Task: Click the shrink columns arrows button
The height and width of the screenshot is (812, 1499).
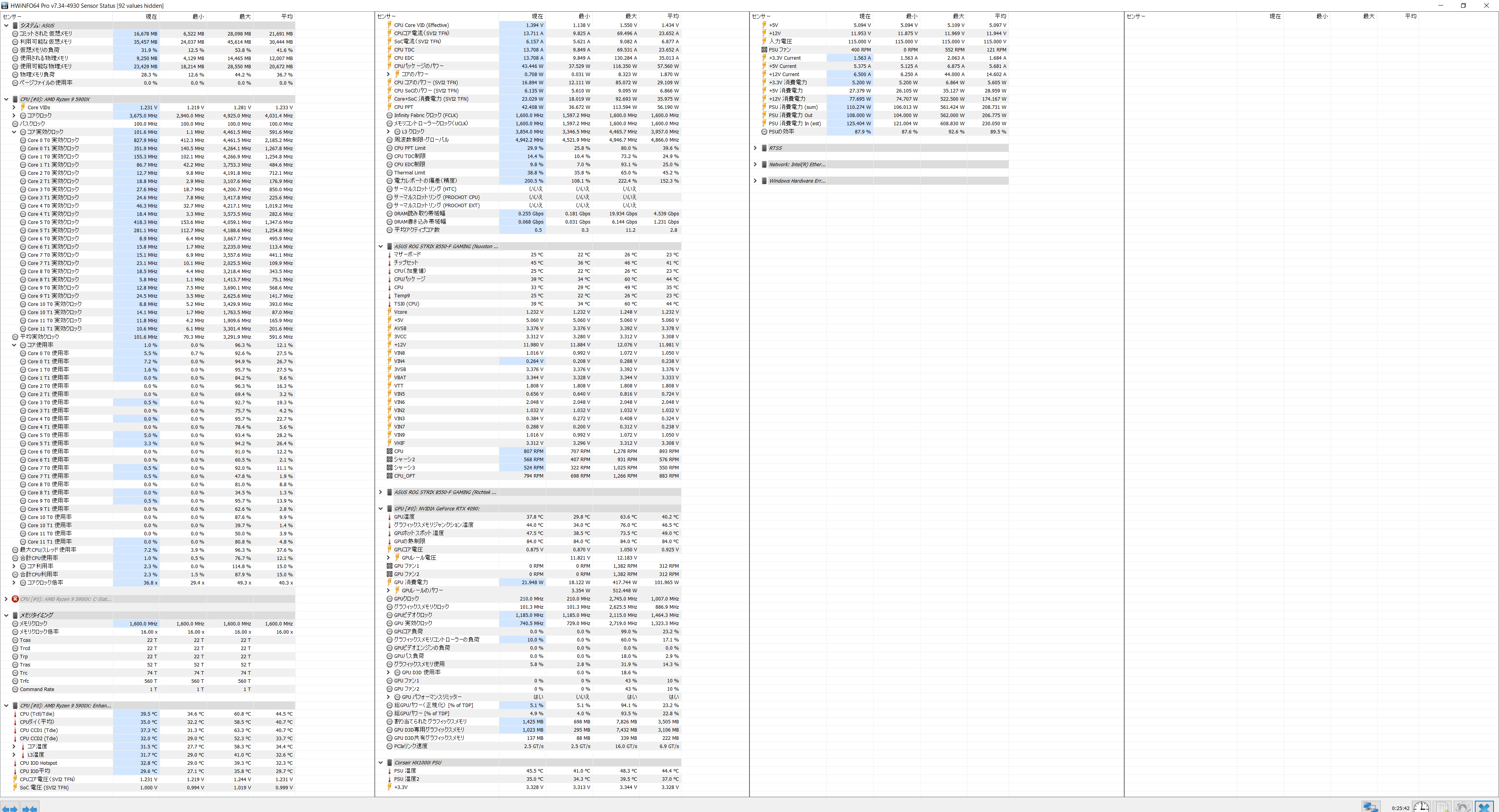Action: pos(30,807)
